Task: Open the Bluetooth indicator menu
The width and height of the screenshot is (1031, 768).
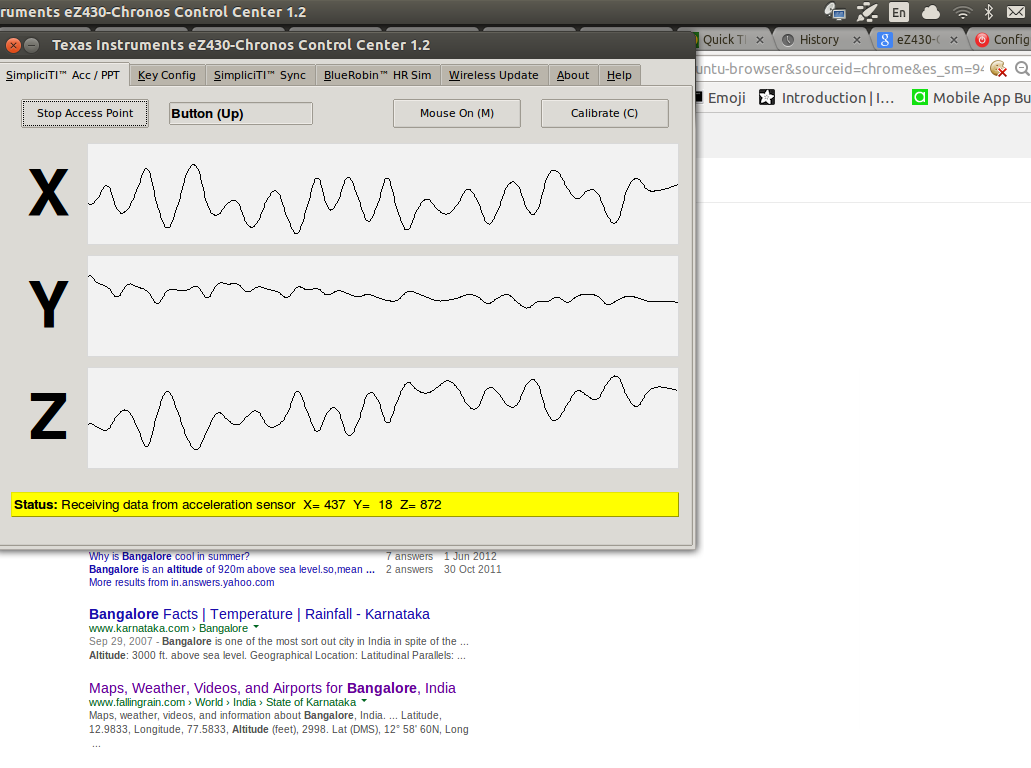Action: [x=988, y=12]
